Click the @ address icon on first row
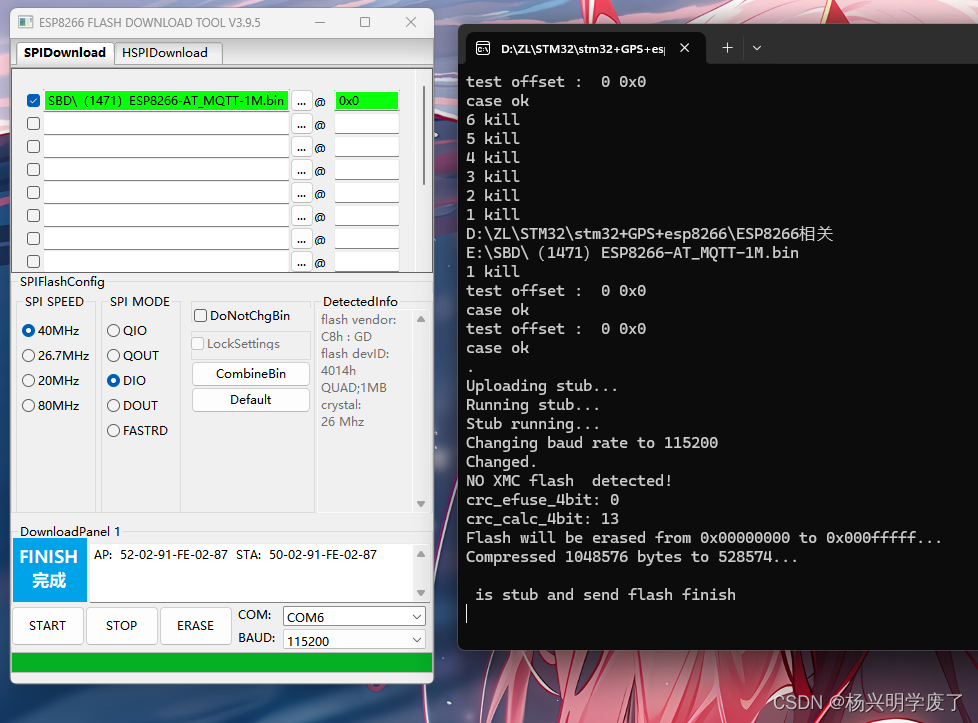This screenshot has width=978, height=723. click(319, 100)
